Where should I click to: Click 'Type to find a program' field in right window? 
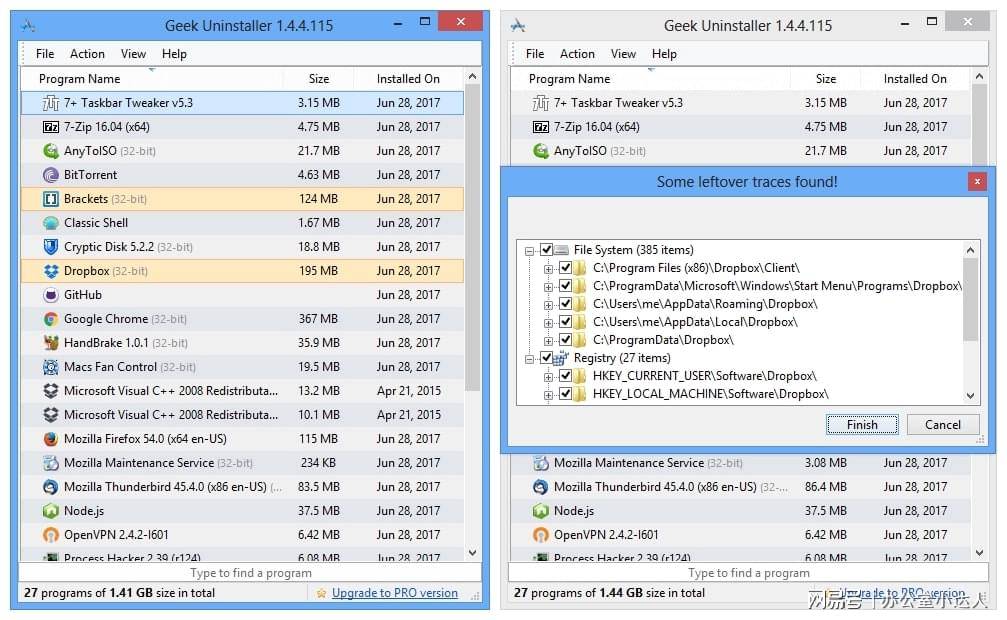coord(748,572)
